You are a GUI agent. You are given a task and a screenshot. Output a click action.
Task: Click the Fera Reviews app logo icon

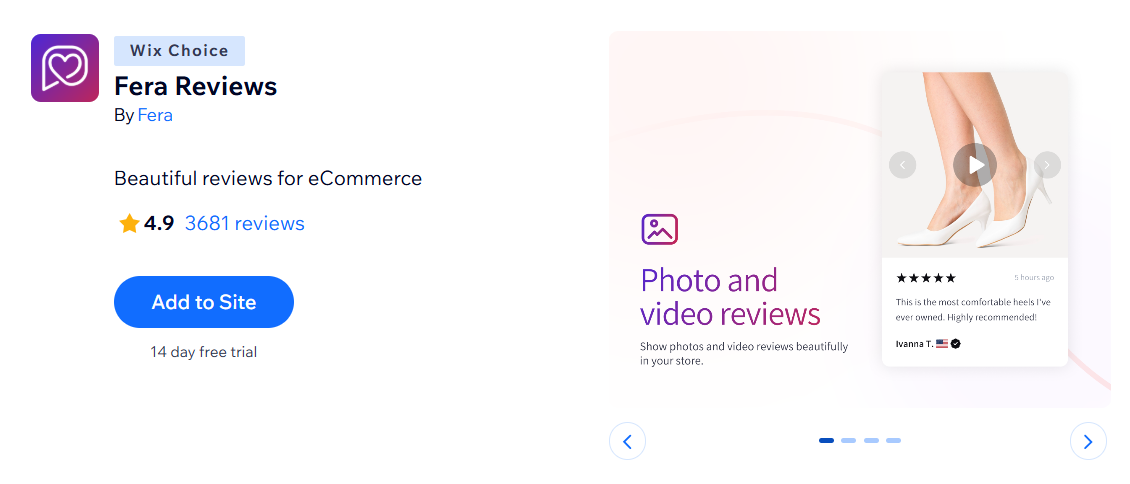pyautogui.click(x=65, y=68)
